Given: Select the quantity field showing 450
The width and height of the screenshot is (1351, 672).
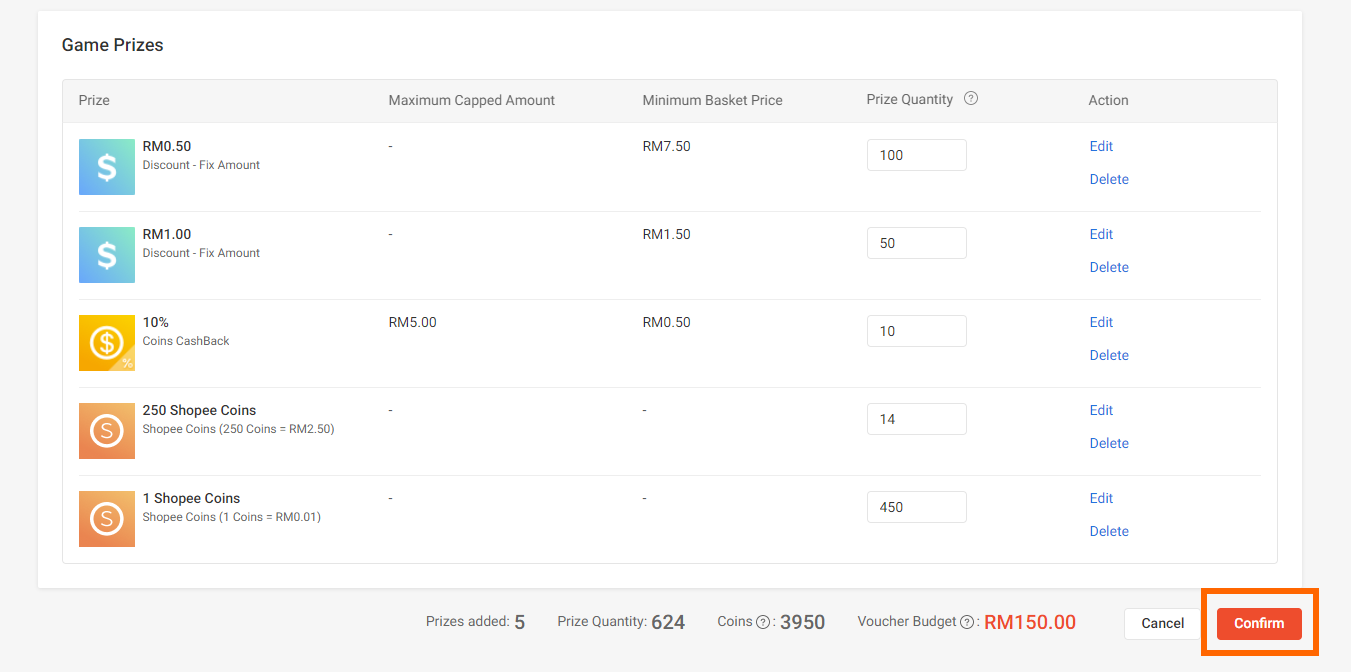Looking at the screenshot, I should [916, 507].
